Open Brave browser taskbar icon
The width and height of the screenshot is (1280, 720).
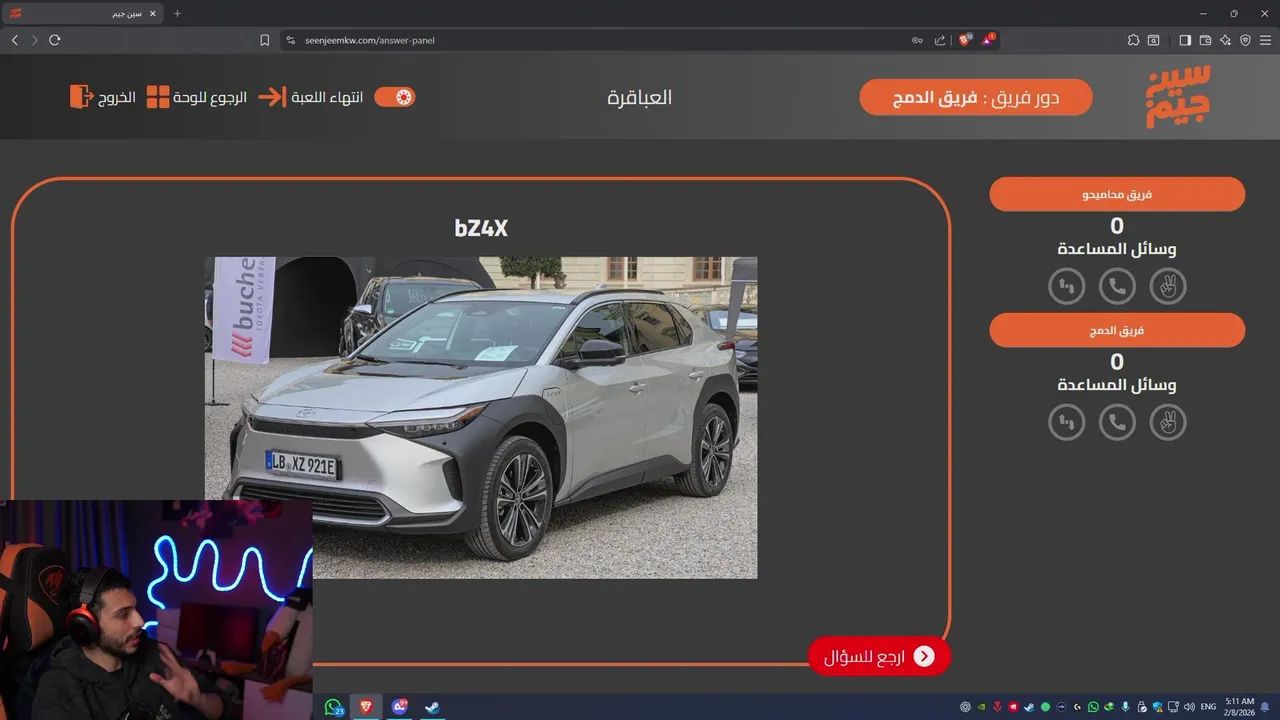(x=366, y=707)
